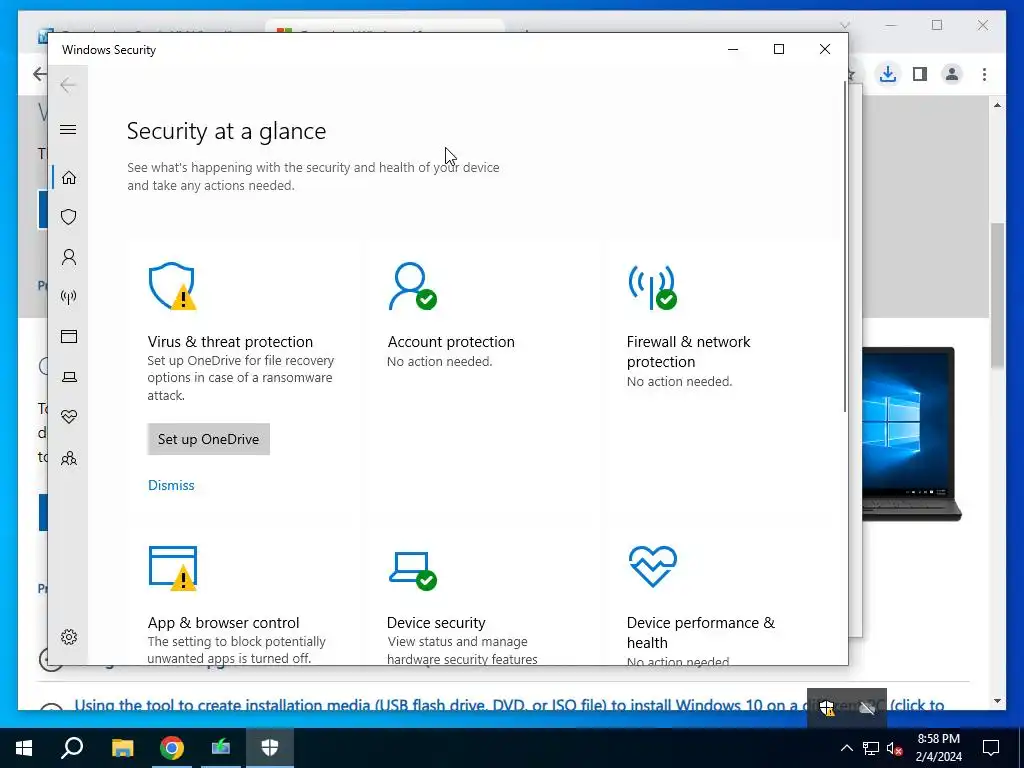Click the Firewall & network protection tile icon

point(652,286)
